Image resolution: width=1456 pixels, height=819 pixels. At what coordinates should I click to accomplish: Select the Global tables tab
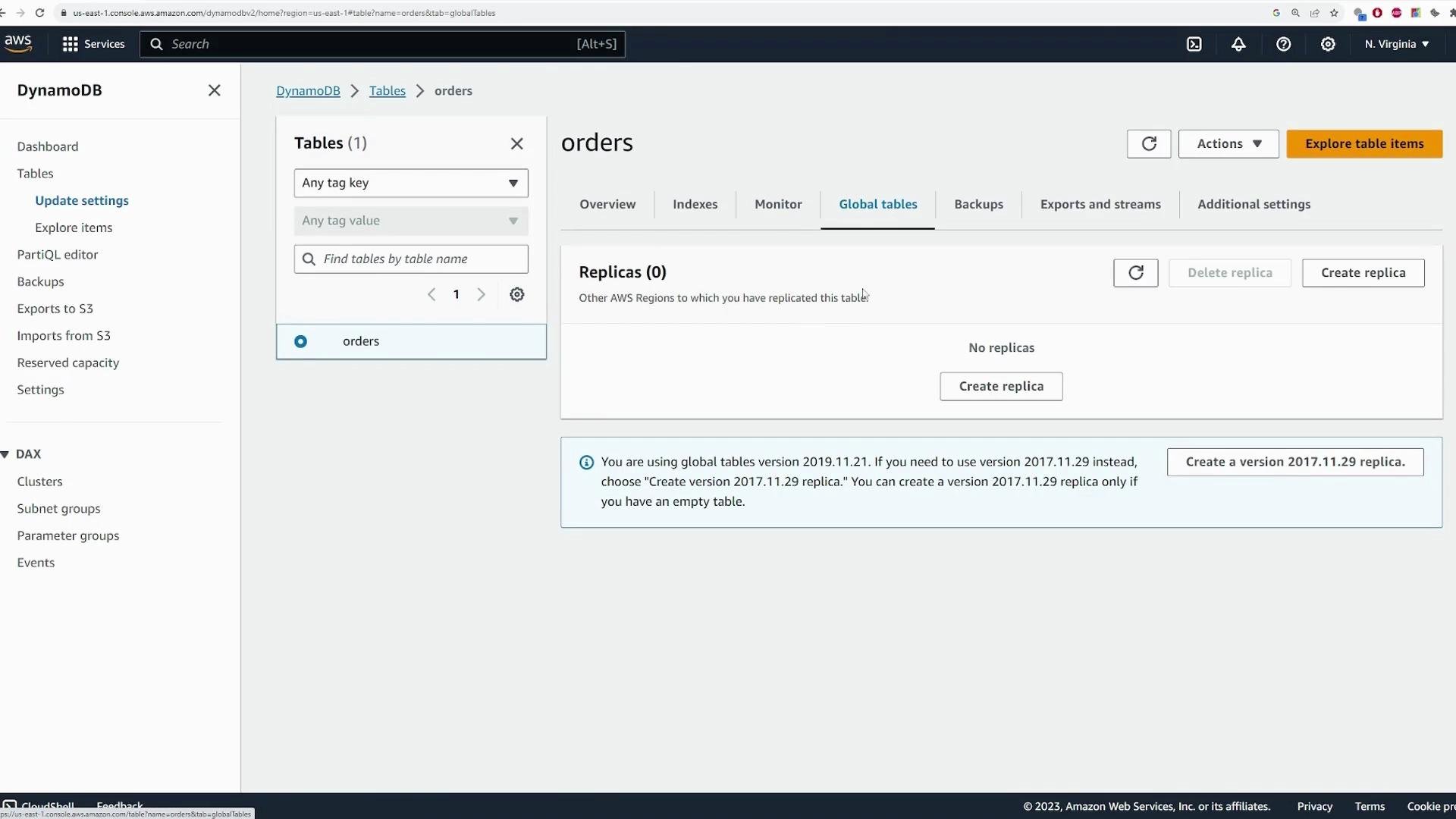click(877, 204)
